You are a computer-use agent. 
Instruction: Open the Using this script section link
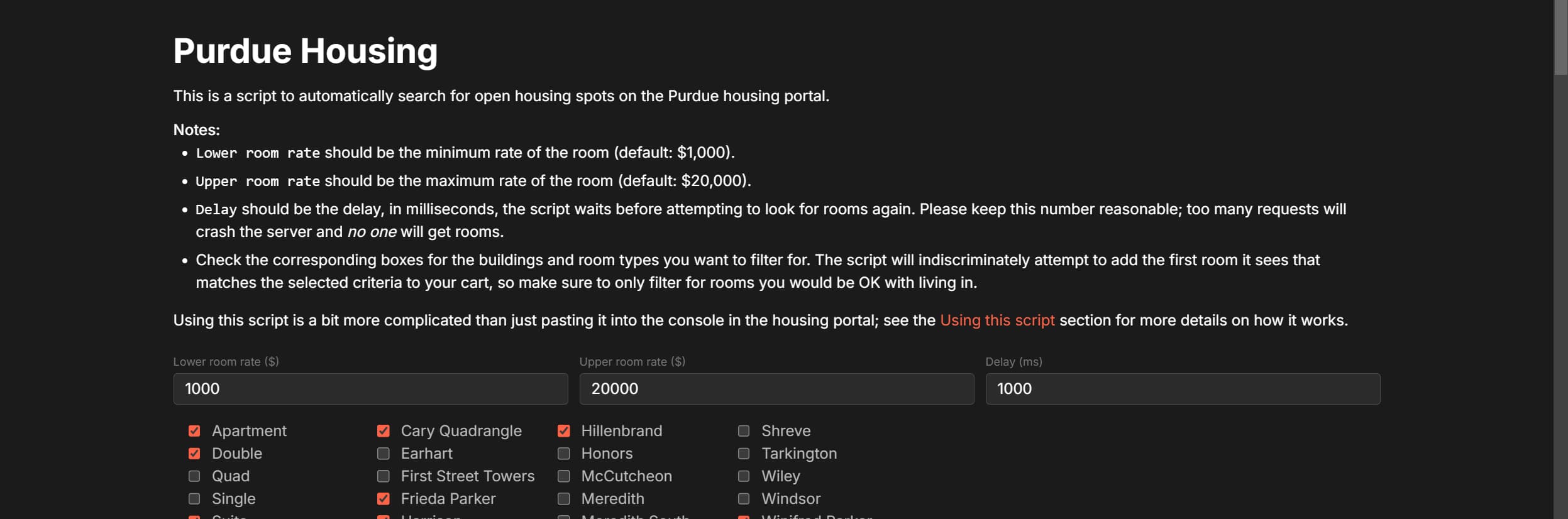coord(997,320)
